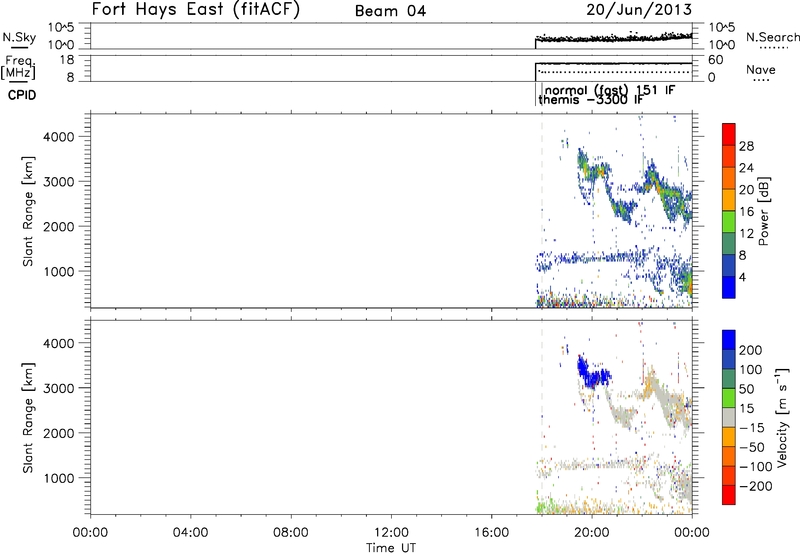Screen dimensions: 800x554
Task: Click the 'Fort Hays East (fitACF)' plot title
Action: click(x=195, y=10)
